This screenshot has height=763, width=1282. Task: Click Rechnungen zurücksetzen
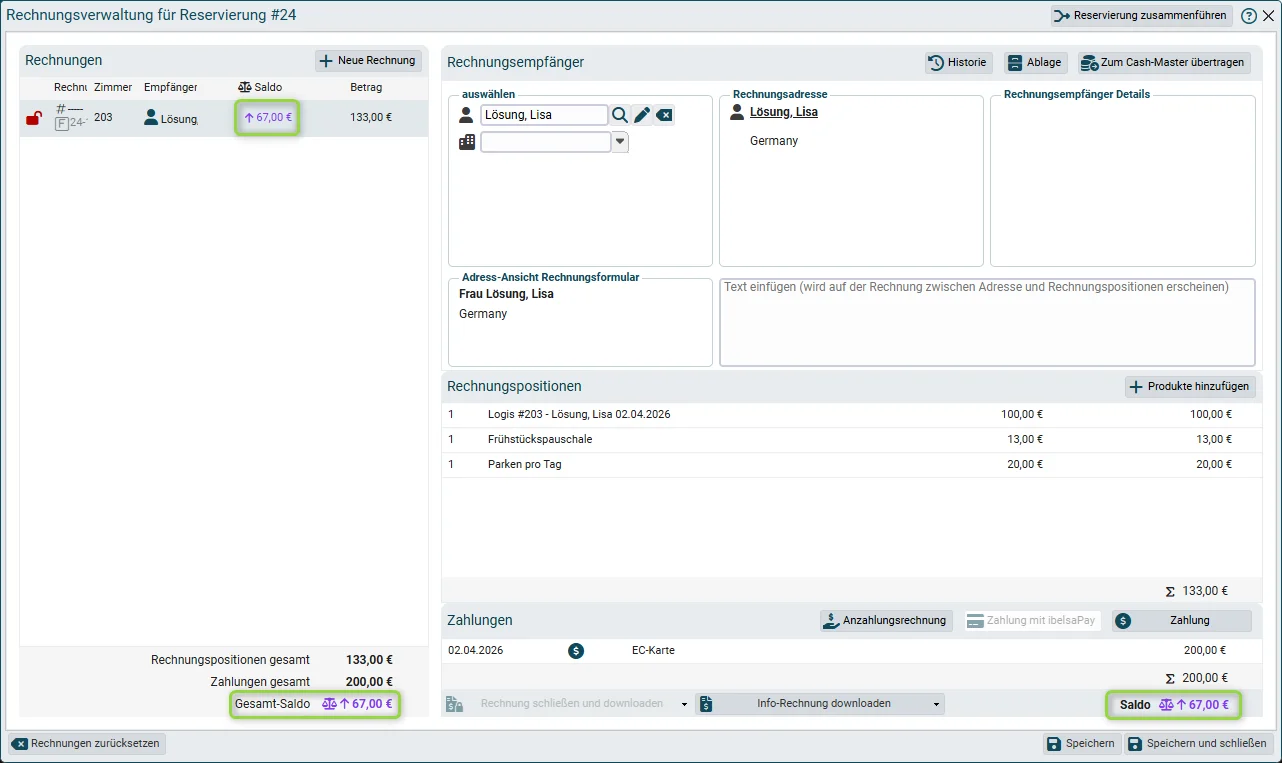(87, 744)
